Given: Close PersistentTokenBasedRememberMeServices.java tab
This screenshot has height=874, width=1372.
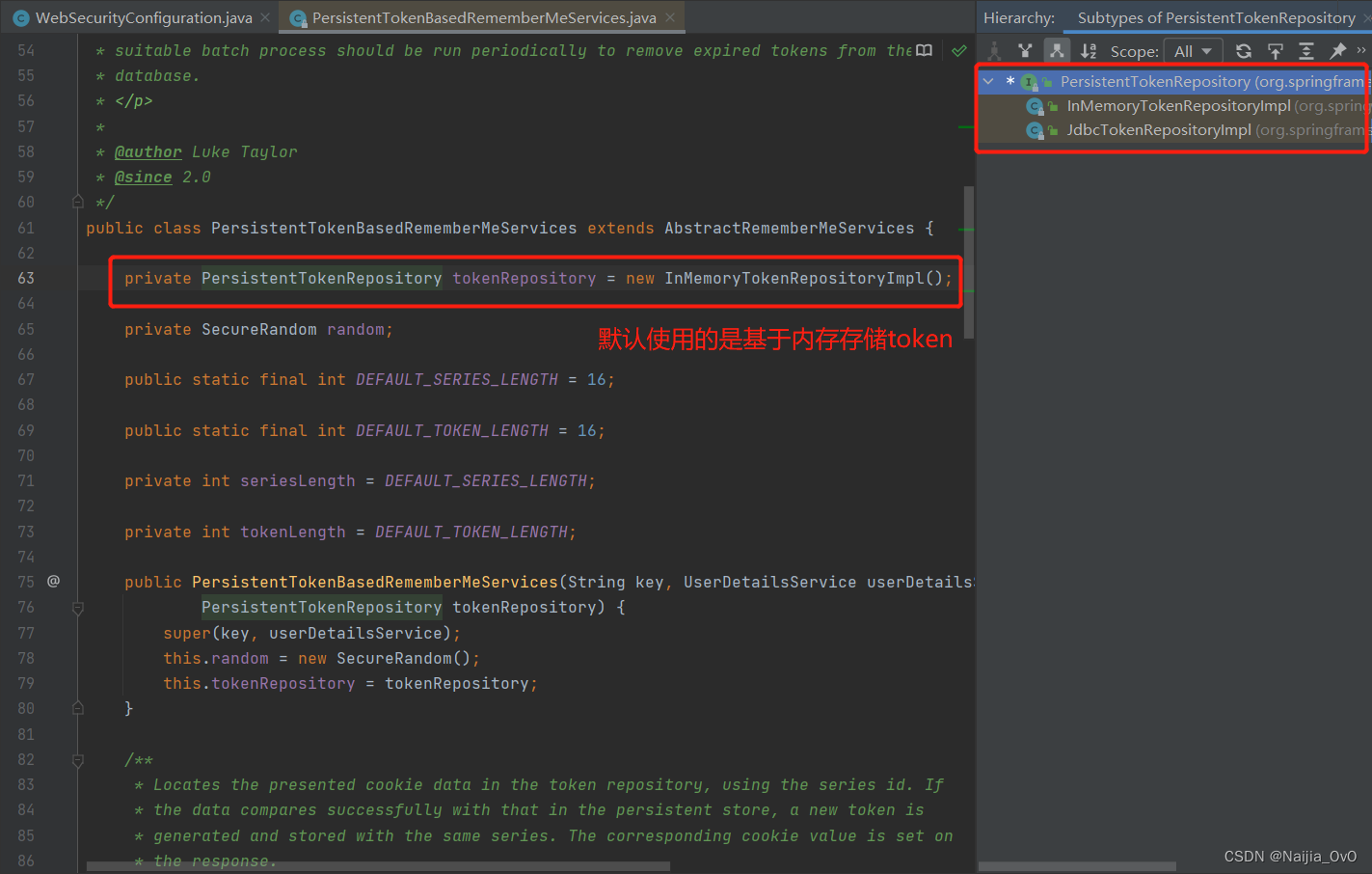Looking at the screenshot, I should pos(670,17).
